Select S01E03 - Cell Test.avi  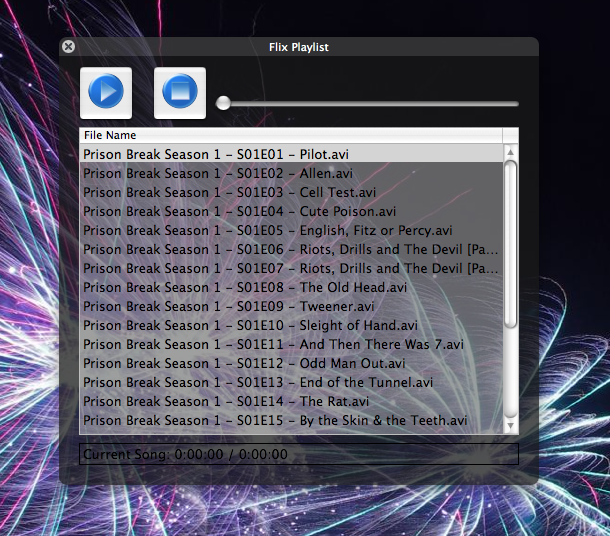point(291,193)
